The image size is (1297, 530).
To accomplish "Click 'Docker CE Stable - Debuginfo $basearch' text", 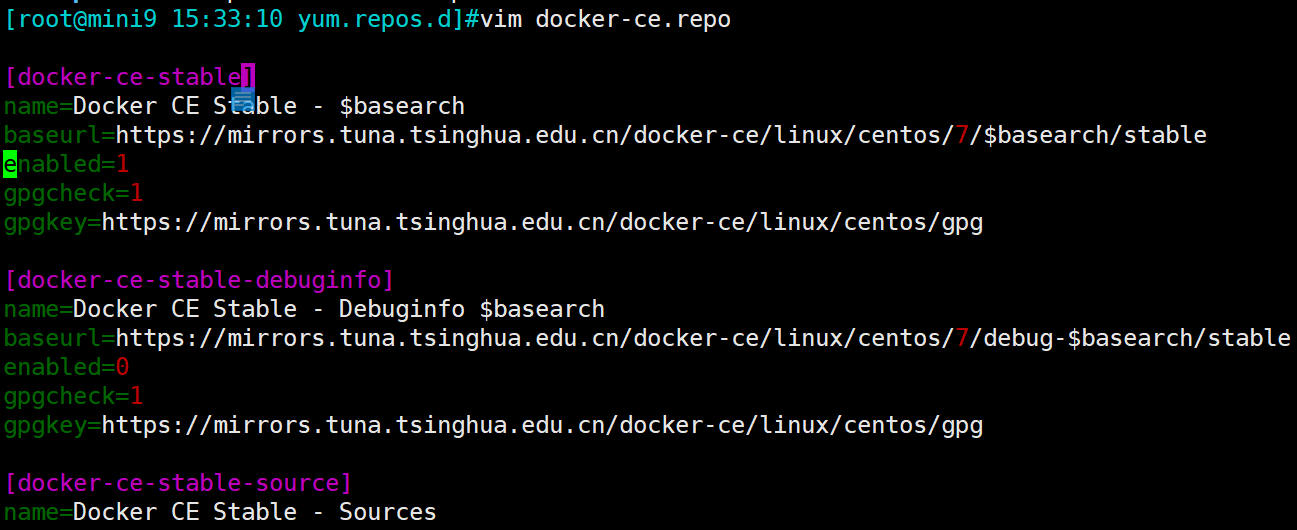I will click(x=339, y=309).
